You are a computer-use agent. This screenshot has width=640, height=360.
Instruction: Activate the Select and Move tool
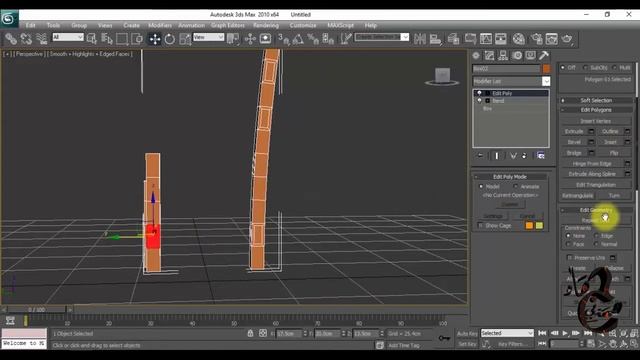[x=155, y=39]
